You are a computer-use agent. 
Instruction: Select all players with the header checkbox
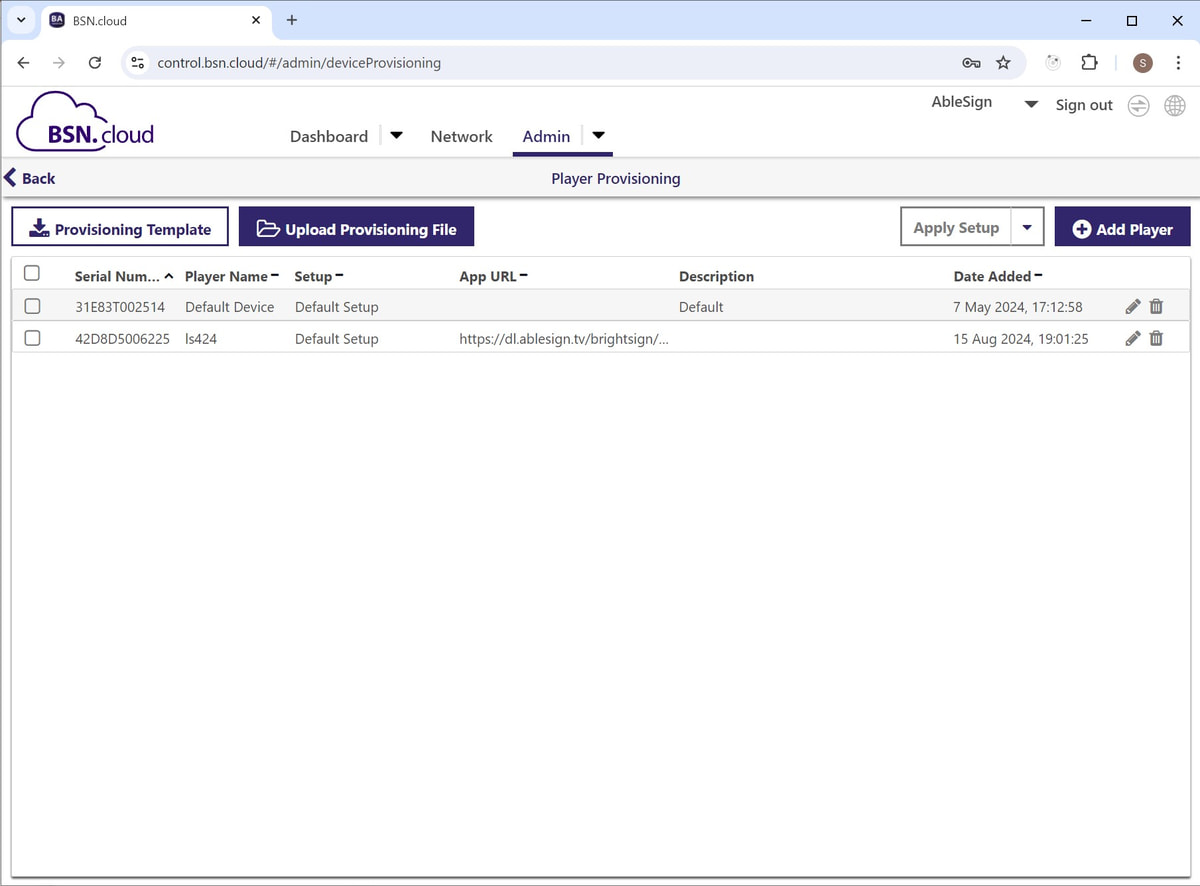[x=32, y=272]
